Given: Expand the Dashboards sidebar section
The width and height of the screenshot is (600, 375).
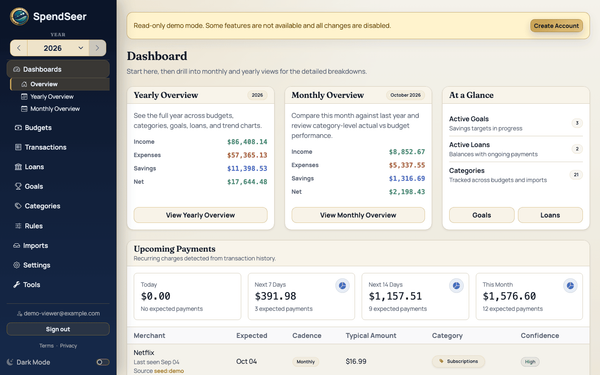Looking at the screenshot, I should [58, 69].
